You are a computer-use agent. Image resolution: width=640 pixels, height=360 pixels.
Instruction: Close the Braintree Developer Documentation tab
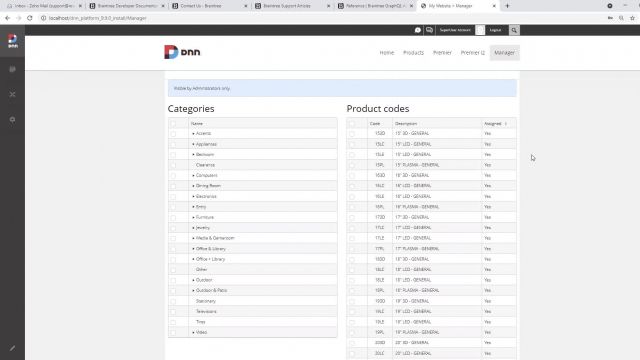pyautogui.click(x=163, y=6)
